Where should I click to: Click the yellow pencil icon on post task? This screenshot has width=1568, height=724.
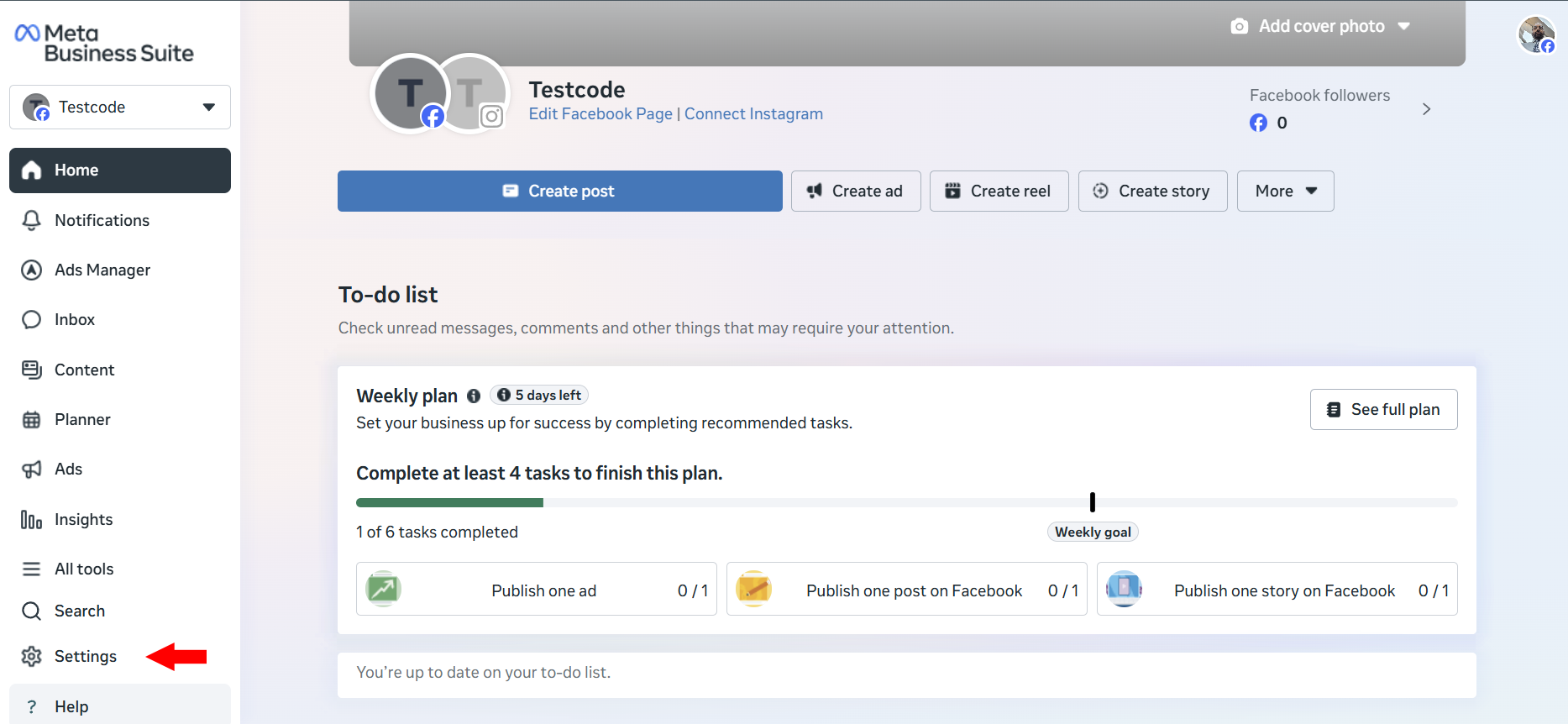click(x=754, y=589)
